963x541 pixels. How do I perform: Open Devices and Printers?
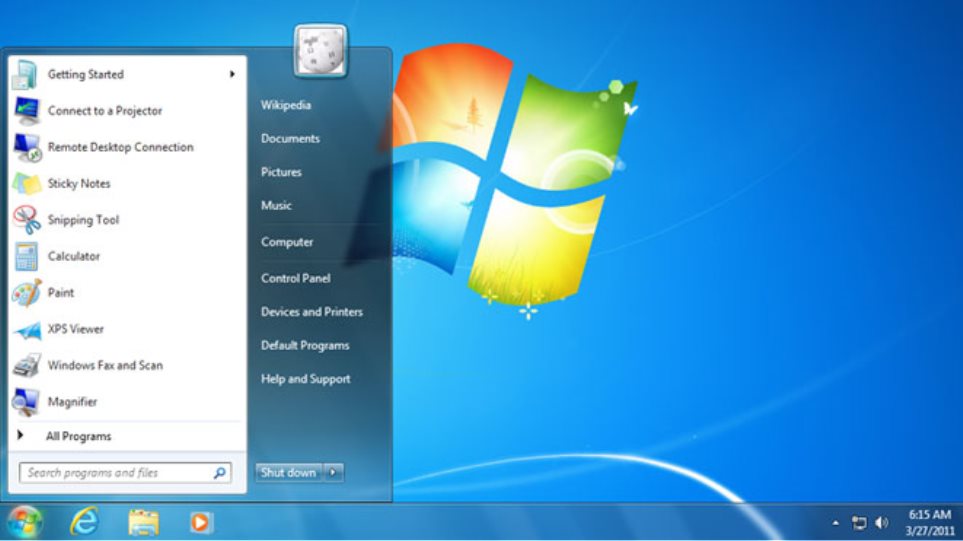tap(312, 312)
